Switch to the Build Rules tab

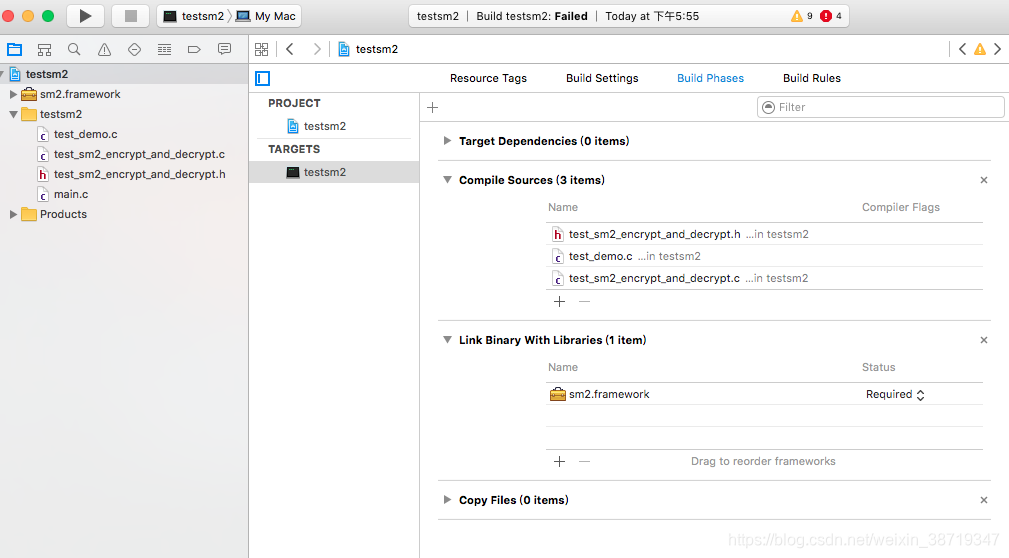point(811,78)
